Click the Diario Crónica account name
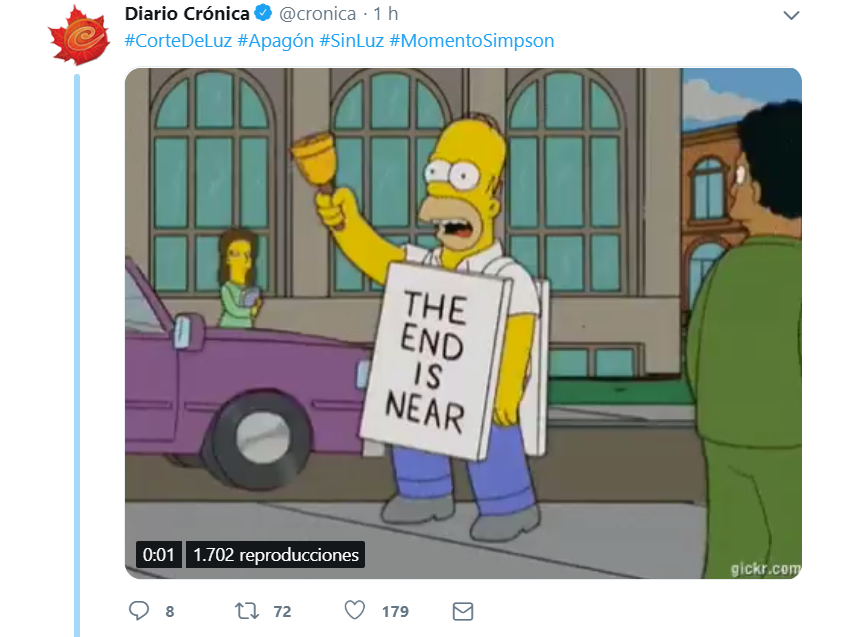Screen dimensions: 853x637 [x=187, y=14]
